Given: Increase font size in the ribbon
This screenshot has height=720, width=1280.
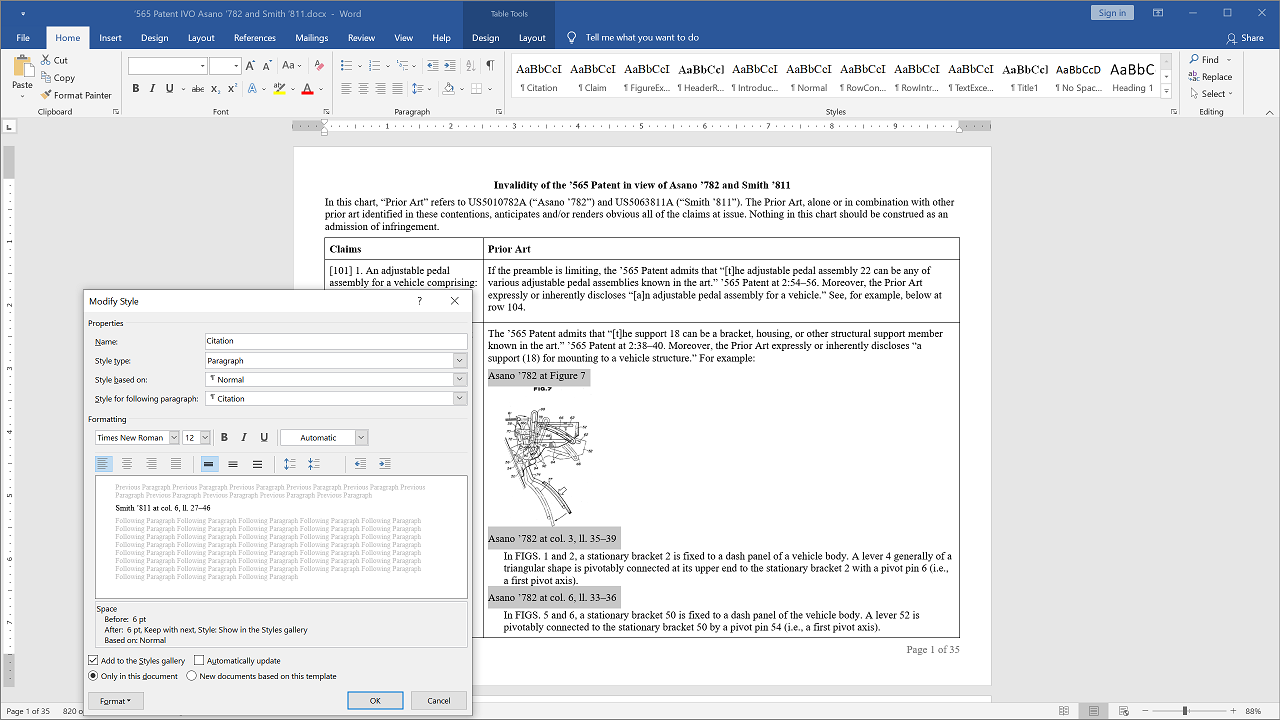Looking at the screenshot, I should tap(252, 66).
